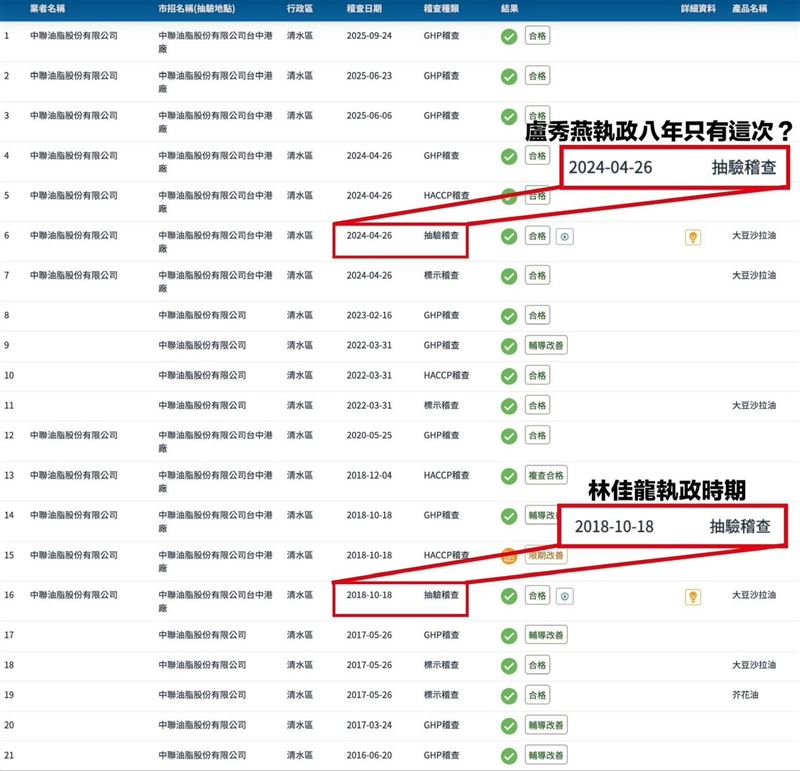
Task: Select the date cell 2025-06-23
Action: click(369, 76)
